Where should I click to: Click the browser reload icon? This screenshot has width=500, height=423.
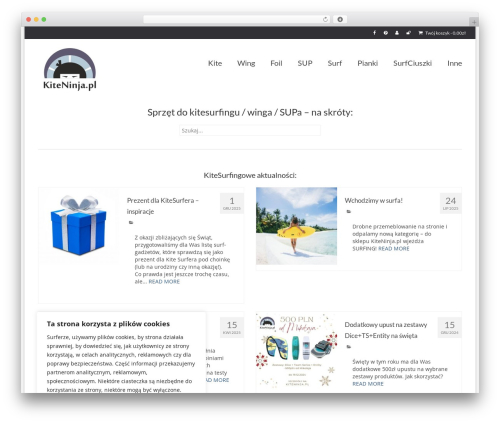coord(325,19)
